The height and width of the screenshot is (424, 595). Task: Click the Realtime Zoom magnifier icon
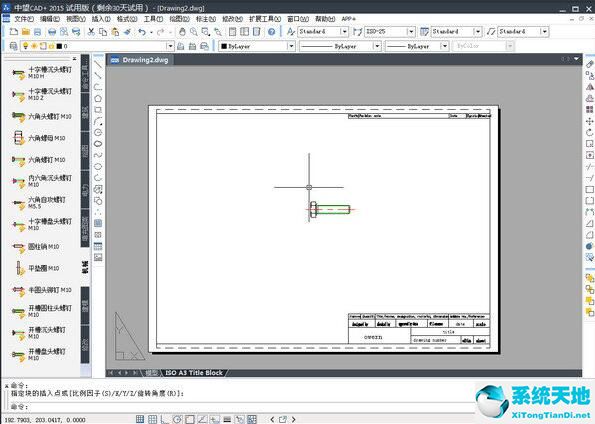(x=194, y=32)
